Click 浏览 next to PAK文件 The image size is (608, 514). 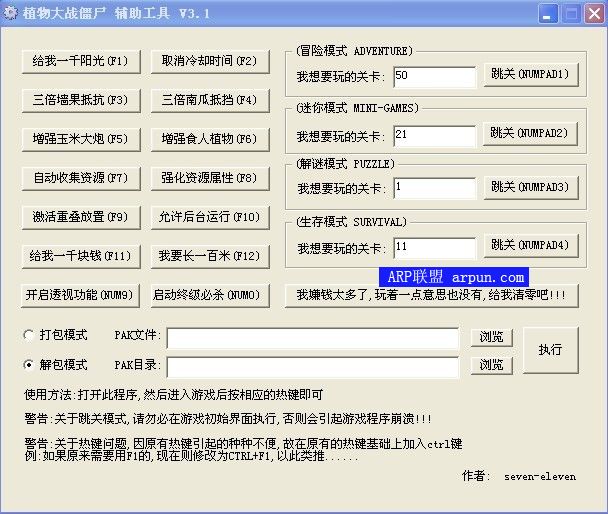(492, 337)
